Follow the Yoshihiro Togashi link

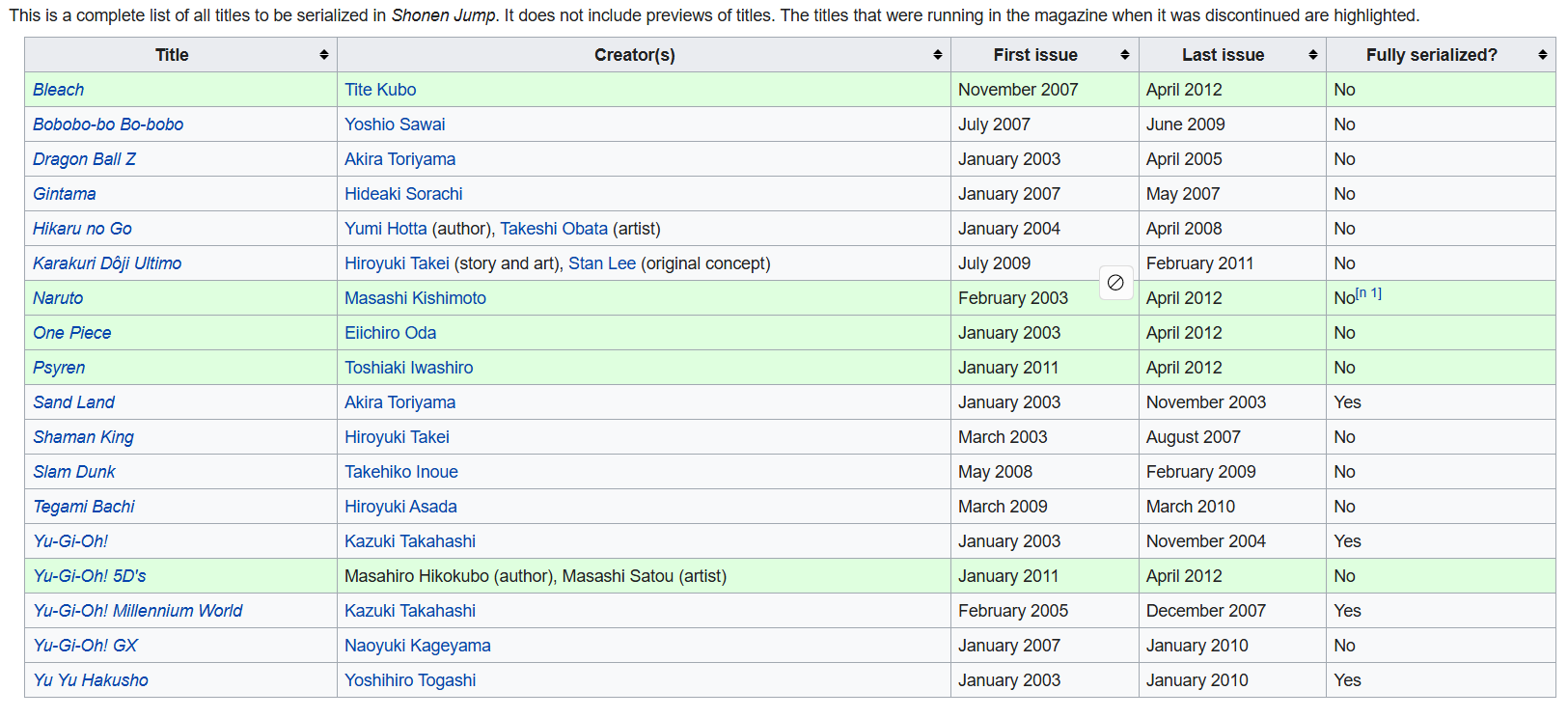point(410,680)
